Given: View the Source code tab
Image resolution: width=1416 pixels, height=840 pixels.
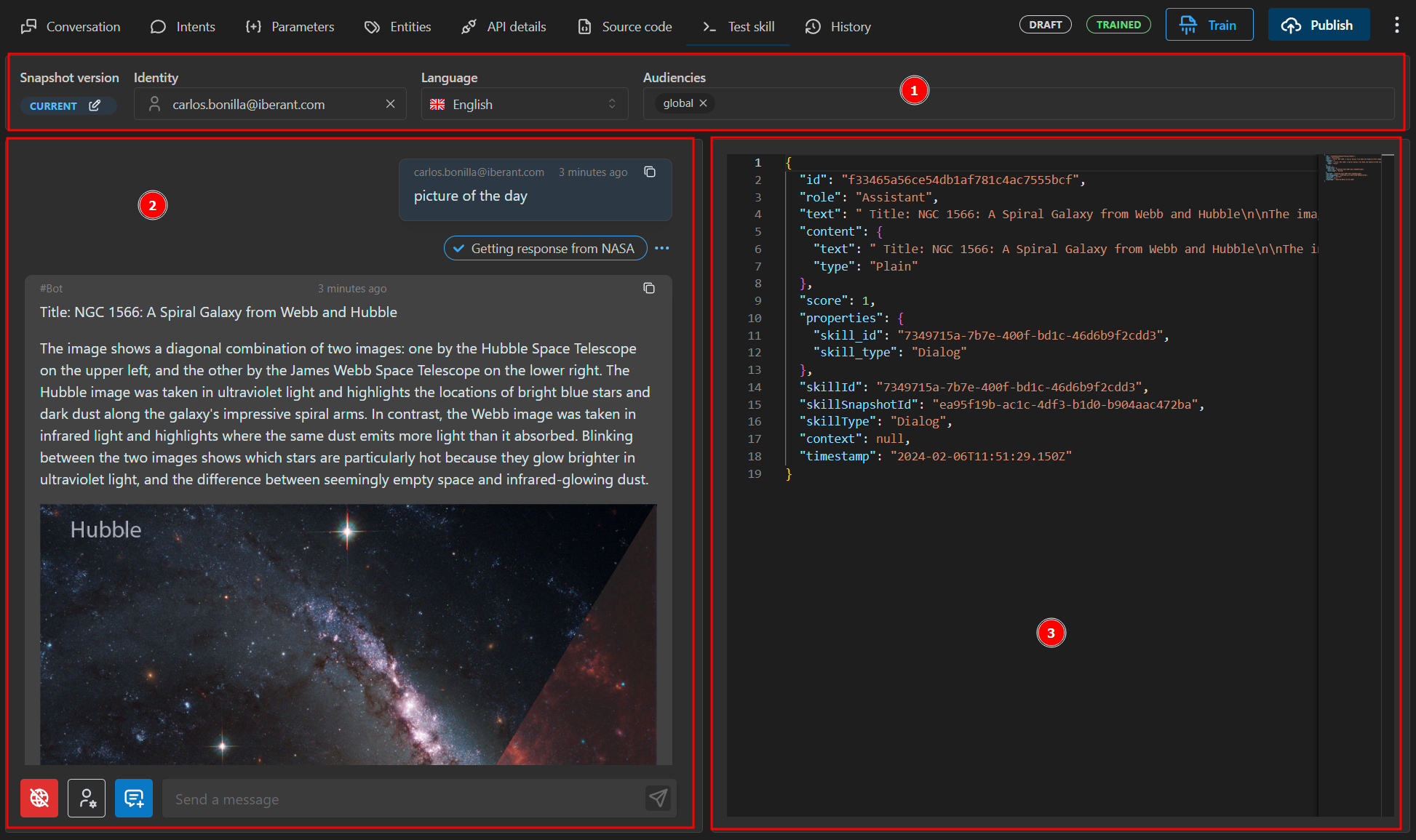Looking at the screenshot, I should [624, 27].
